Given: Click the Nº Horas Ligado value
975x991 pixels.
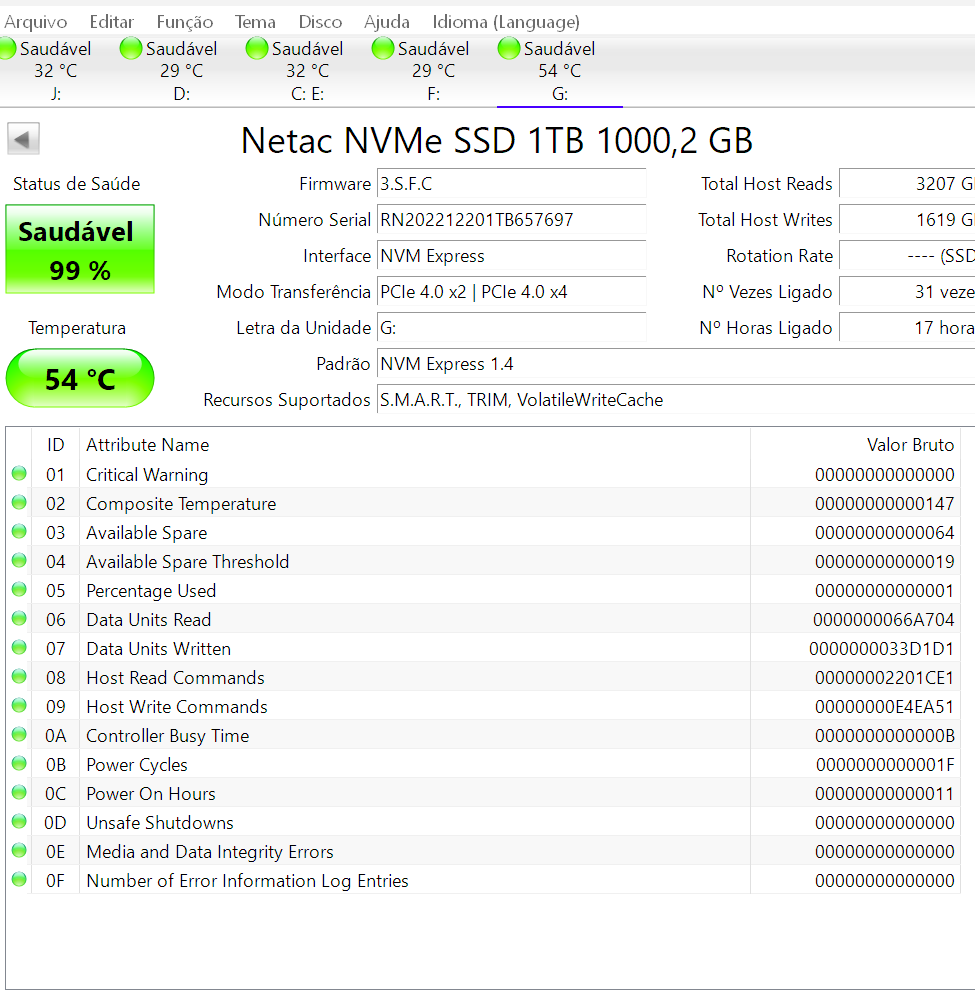Looking at the screenshot, I should point(907,328).
